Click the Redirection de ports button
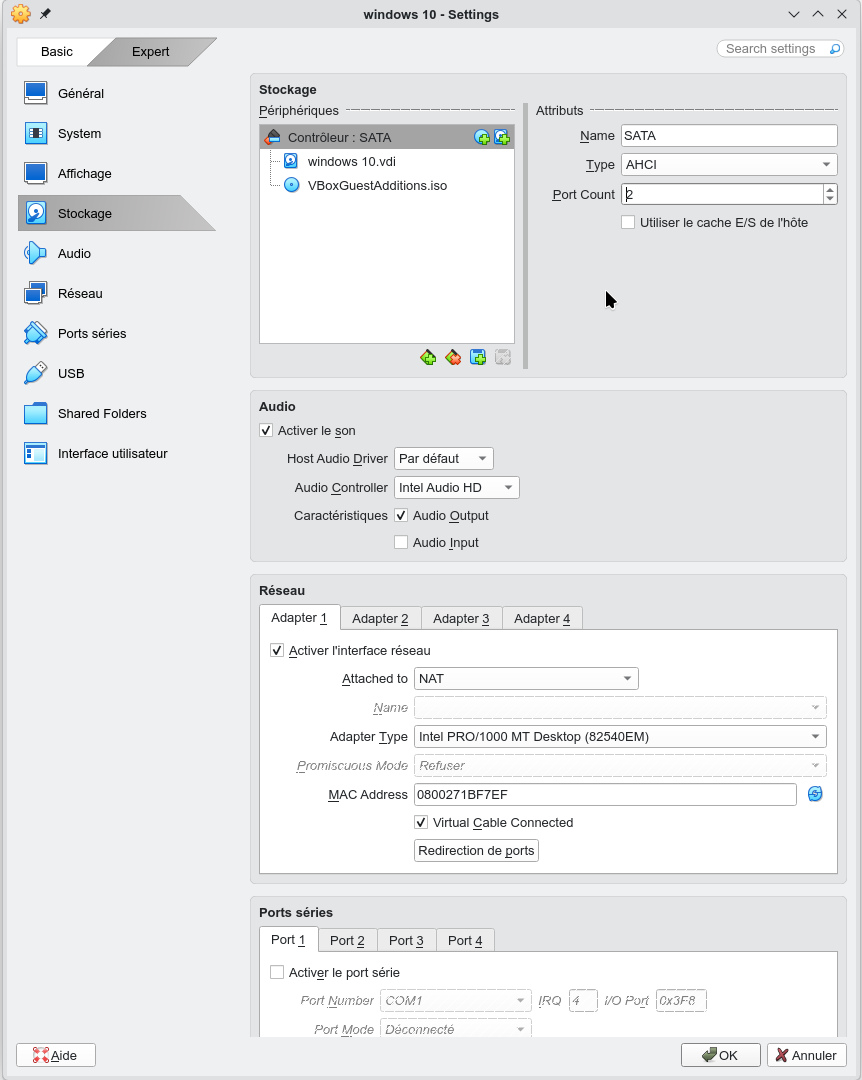The height and width of the screenshot is (1080, 862). click(476, 851)
